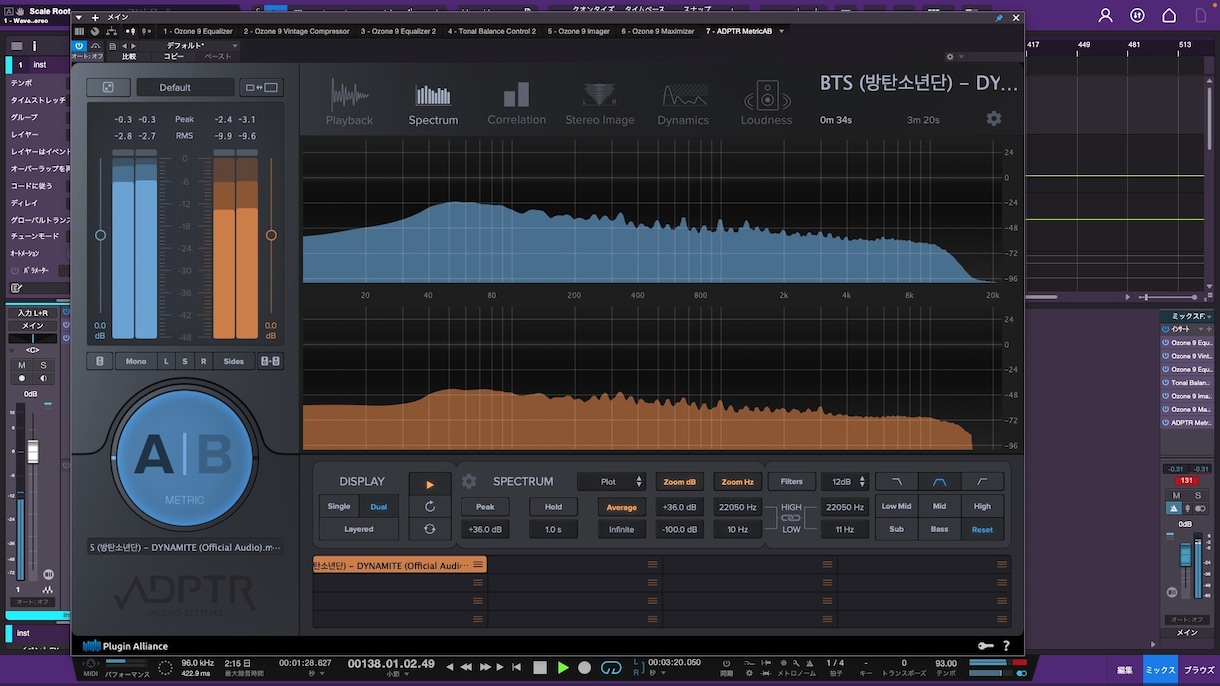The height and width of the screenshot is (686, 1220).
Task: Select Layered display mode
Action: click(359, 529)
